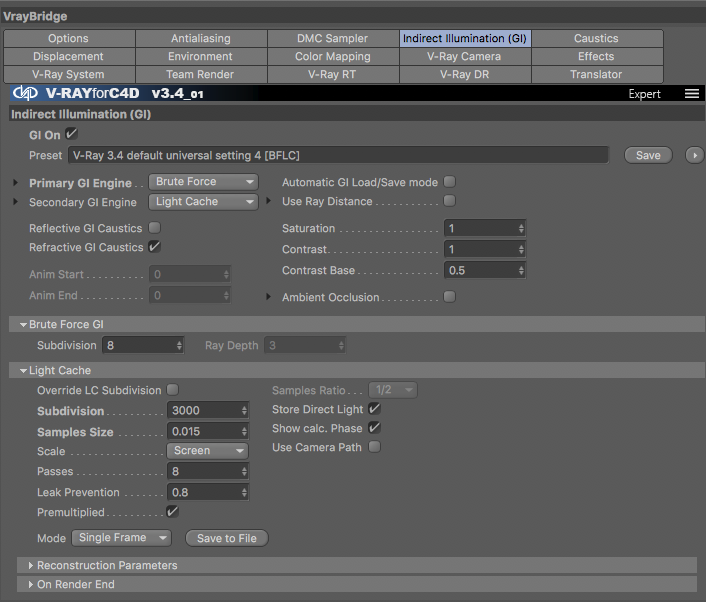The image size is (706, 602).
Task: Click the Brute Force Subdivision stepper arrows
Action: click(179, 345)
